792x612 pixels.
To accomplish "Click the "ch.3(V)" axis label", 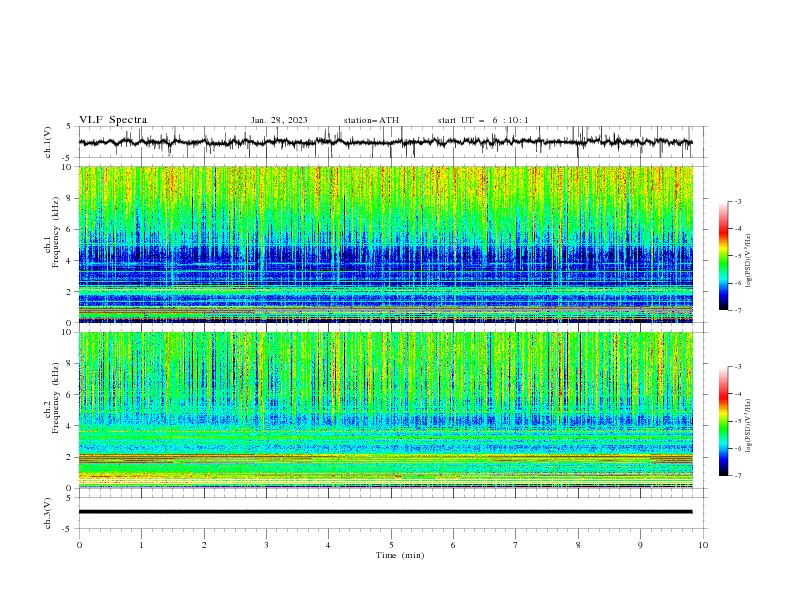I will 48,513.
